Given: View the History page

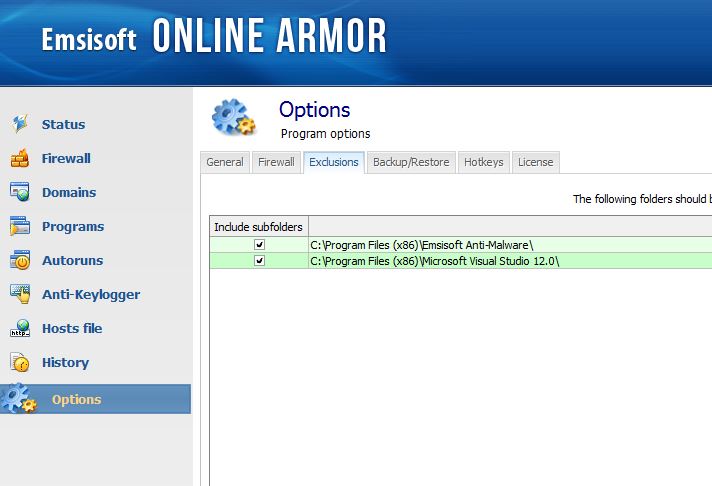Looking at the screenshot, I should (65, 363).
